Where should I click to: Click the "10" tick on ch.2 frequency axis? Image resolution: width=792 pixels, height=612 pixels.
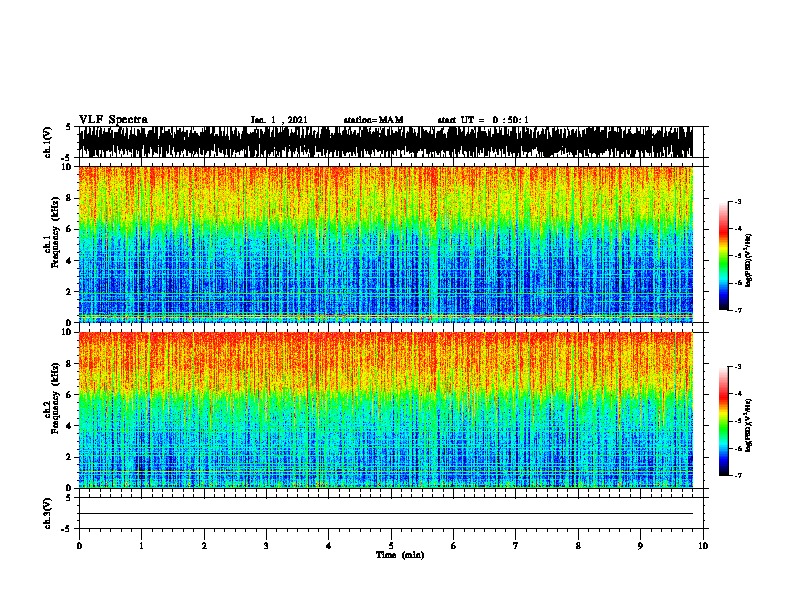(68, 332)
